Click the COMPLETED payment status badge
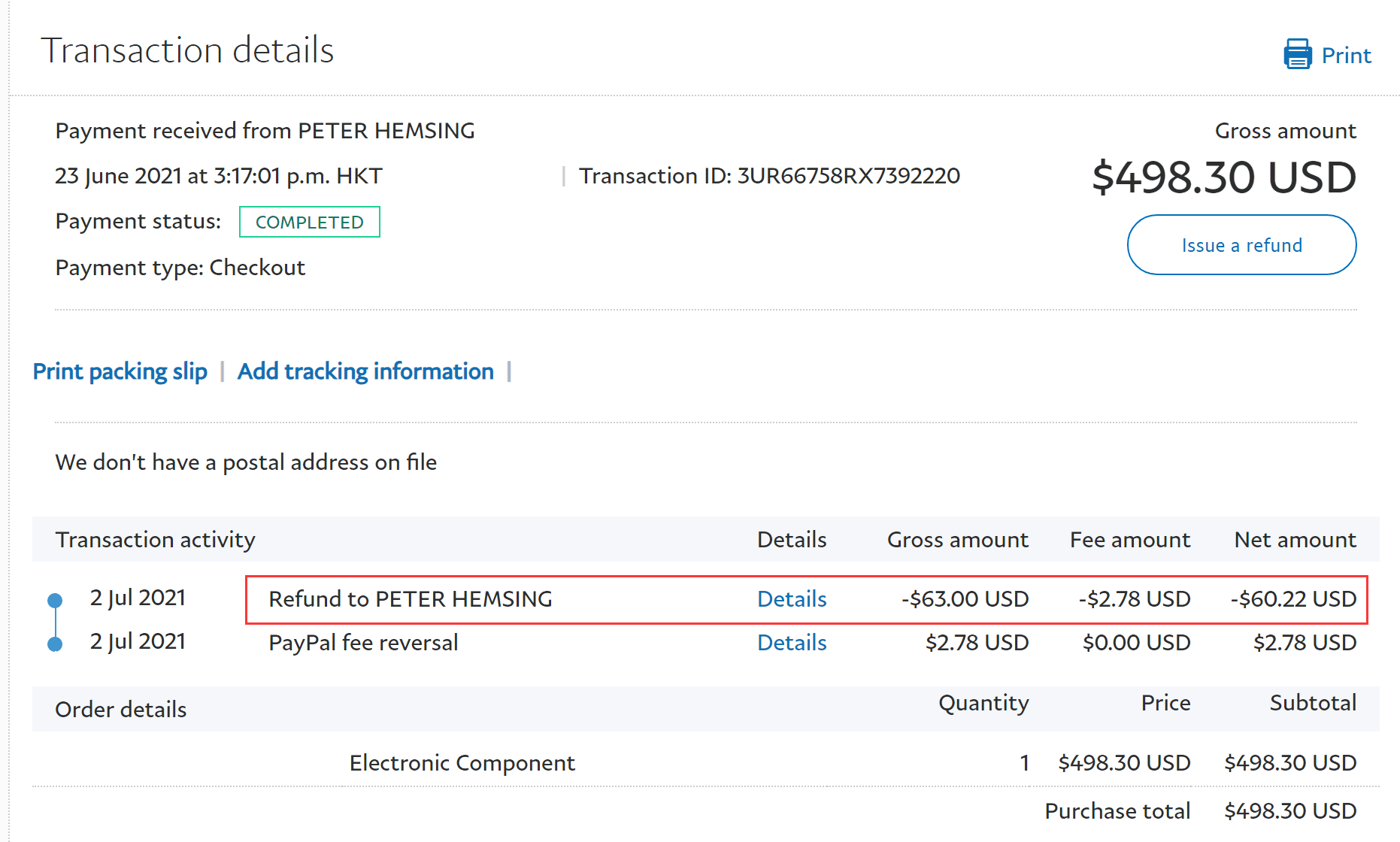This screenshot has width=1400, height=842. pos(309,222)
